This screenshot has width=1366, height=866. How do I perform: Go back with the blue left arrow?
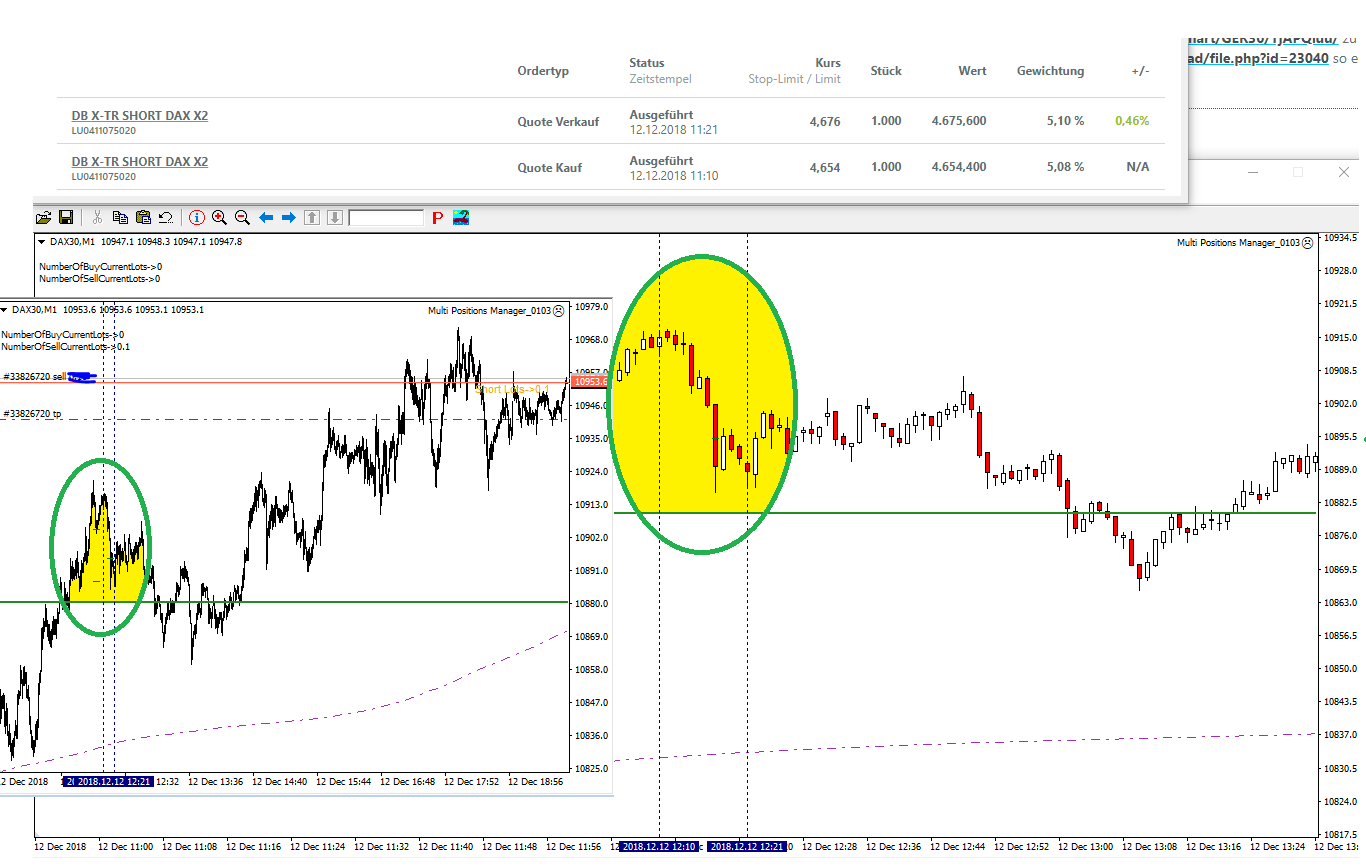pyautogui.click(x=266, y=217)
